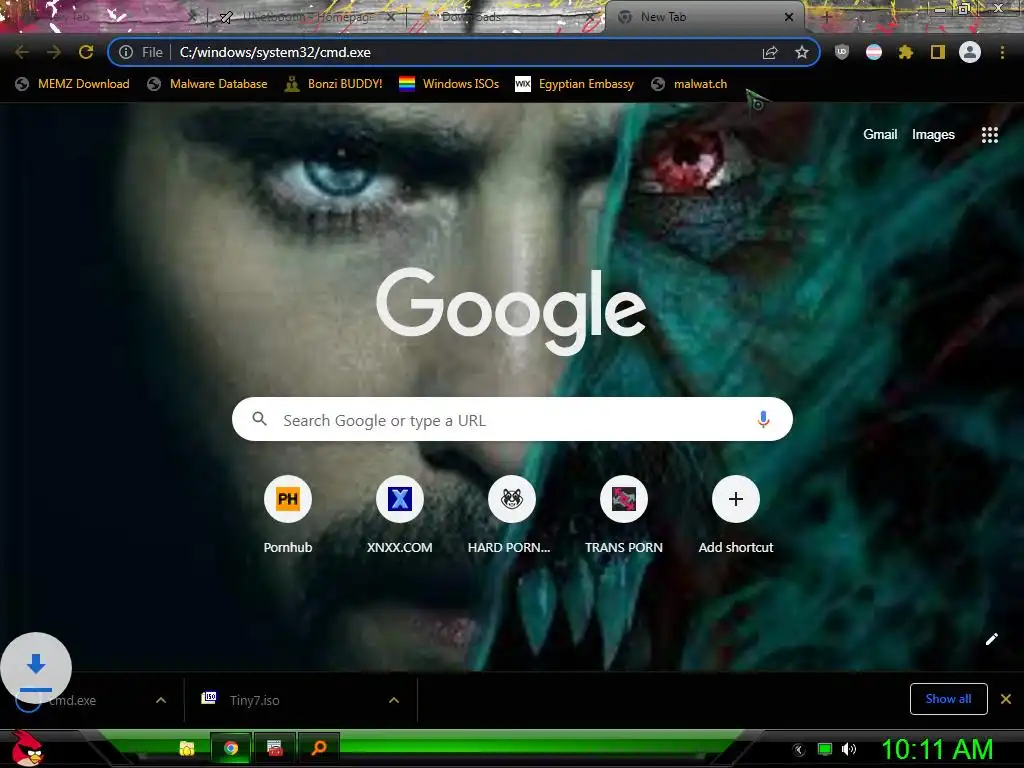
Task: Open the orange magnifier taskbar icon
Action: 319,748
